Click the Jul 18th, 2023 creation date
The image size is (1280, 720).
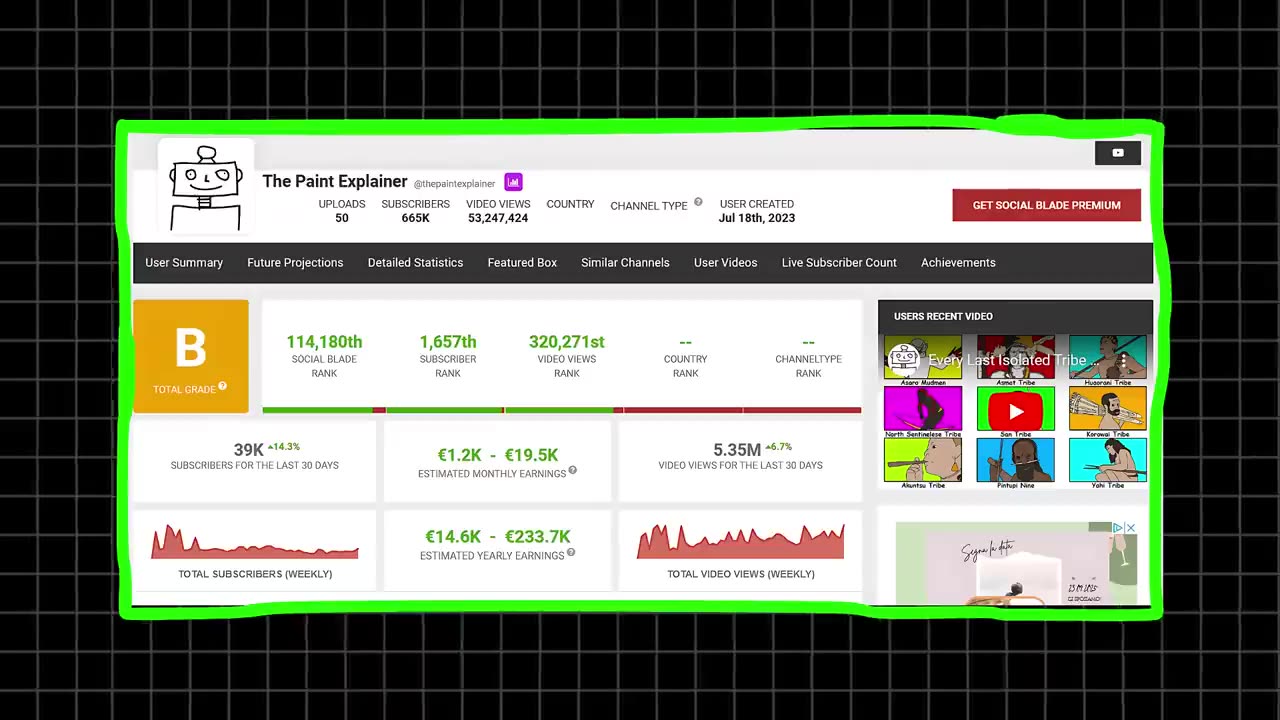757,218
